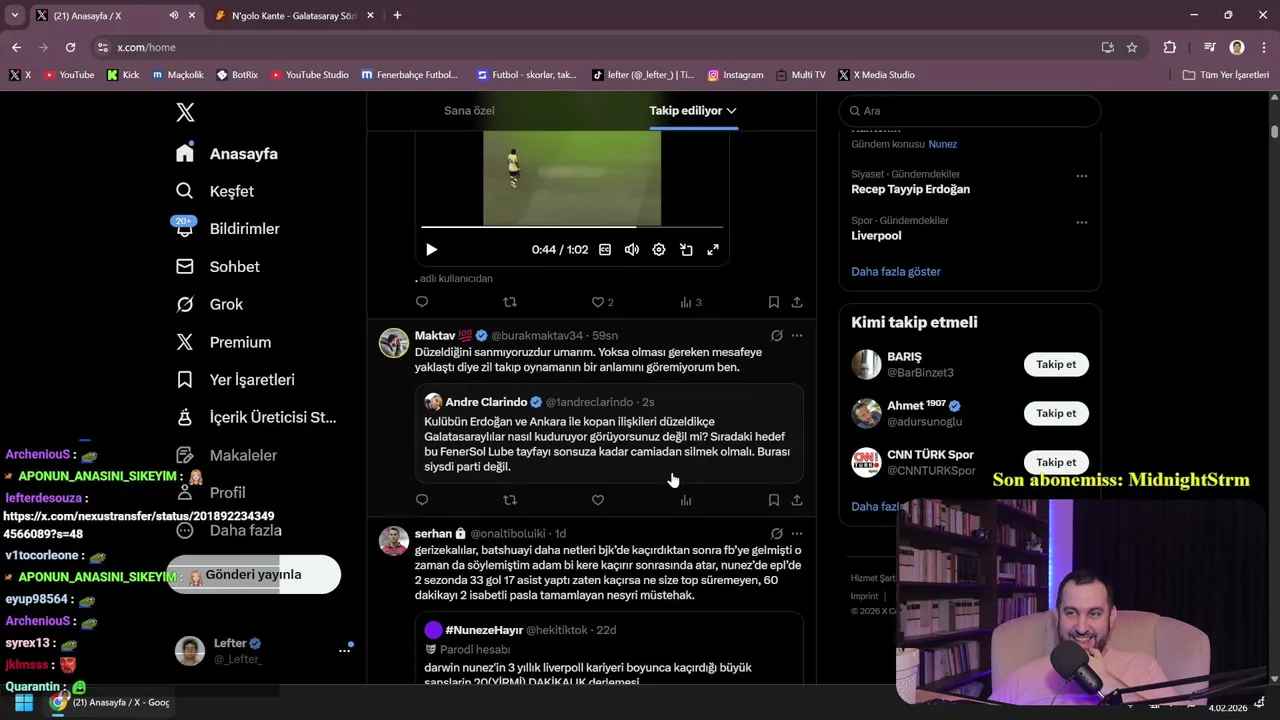Mute the video player volume
This screenshot has width=1280, height=720.
click(x=632, y=250)
